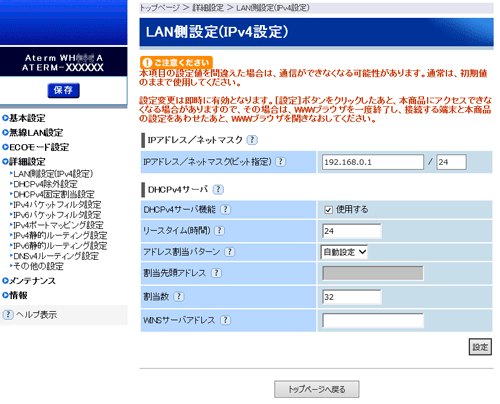Click the 設定 apply button
This screenshot has height=404, width=500.
pos(480,347)
